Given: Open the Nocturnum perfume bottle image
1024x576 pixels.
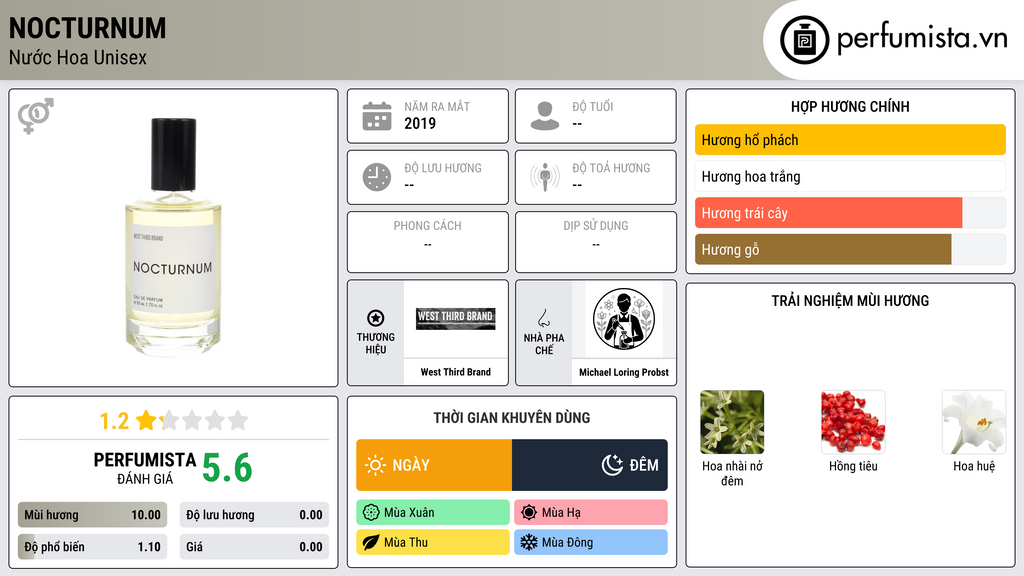Looking at the screenshot, I should click(x=173, y=238).
